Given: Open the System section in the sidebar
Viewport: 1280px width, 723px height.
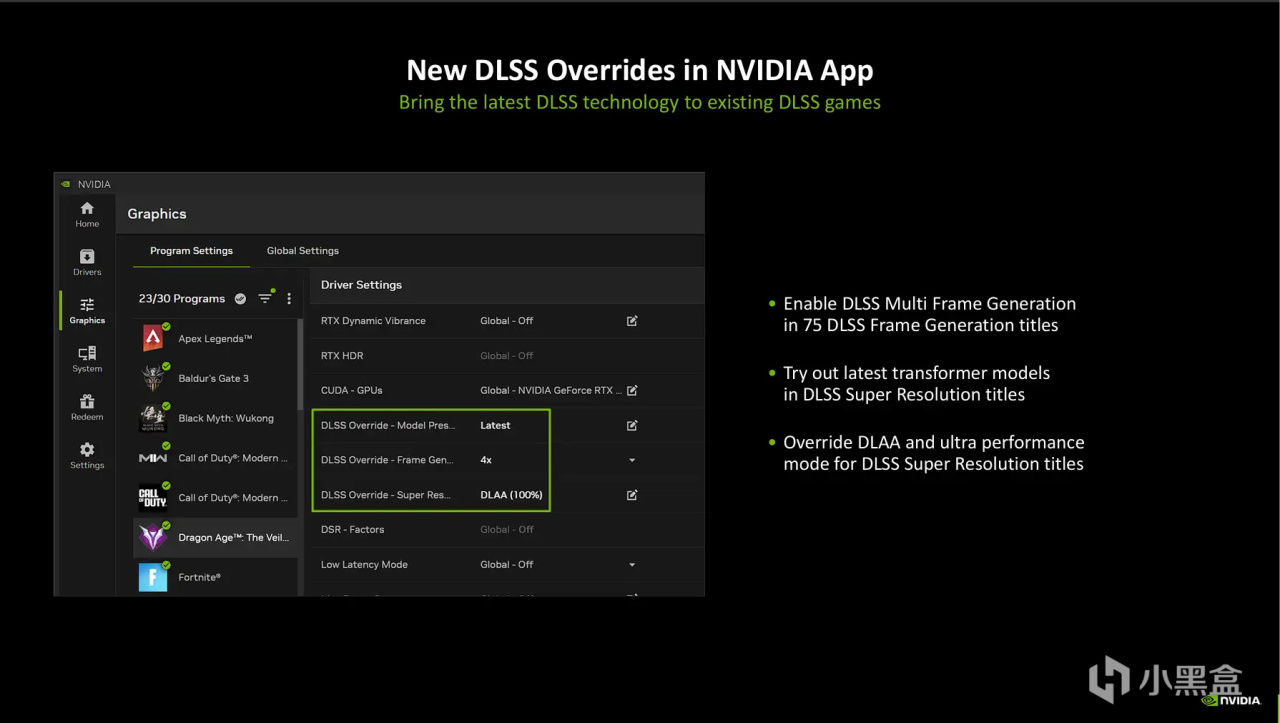Looking at the screenshot, I should [x=87, y=359].
